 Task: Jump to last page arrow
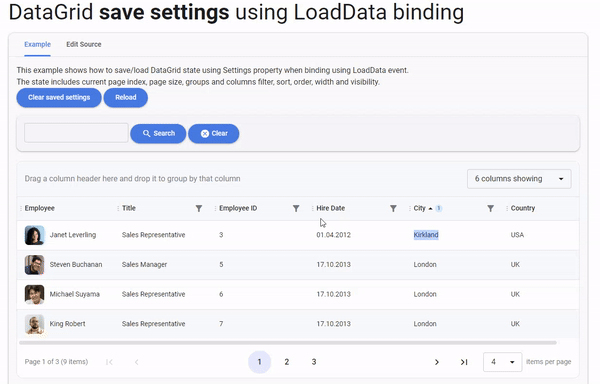click(x=464, y=362)
